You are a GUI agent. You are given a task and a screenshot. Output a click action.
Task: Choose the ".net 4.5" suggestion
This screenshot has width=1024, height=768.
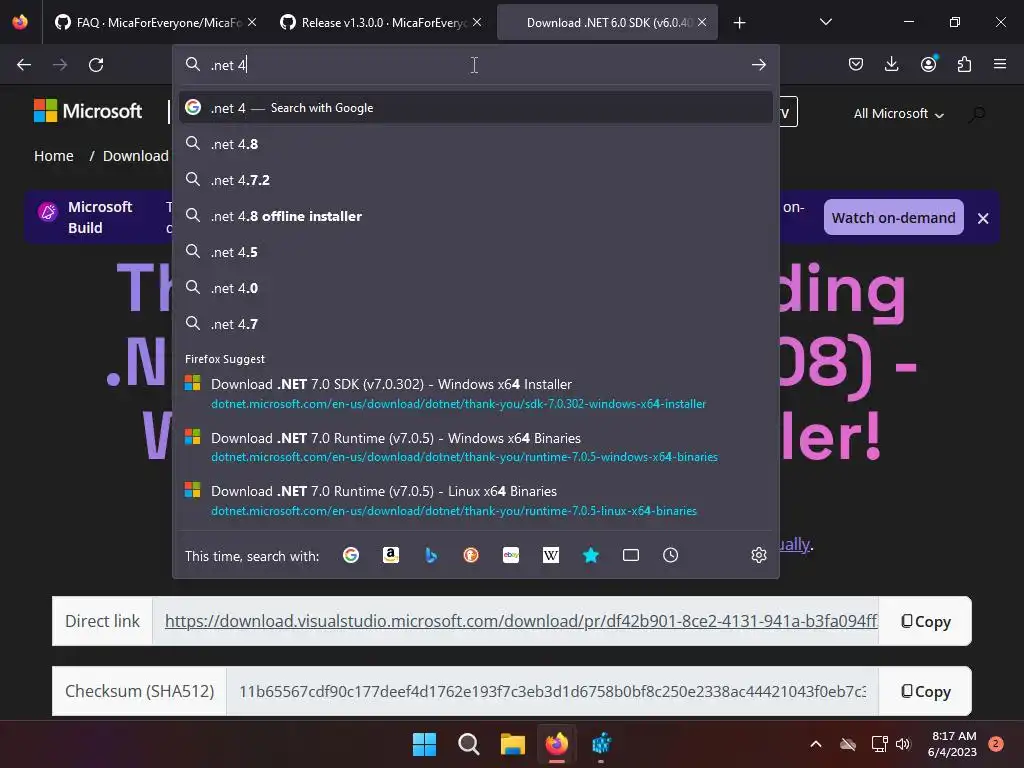[475, 252]
